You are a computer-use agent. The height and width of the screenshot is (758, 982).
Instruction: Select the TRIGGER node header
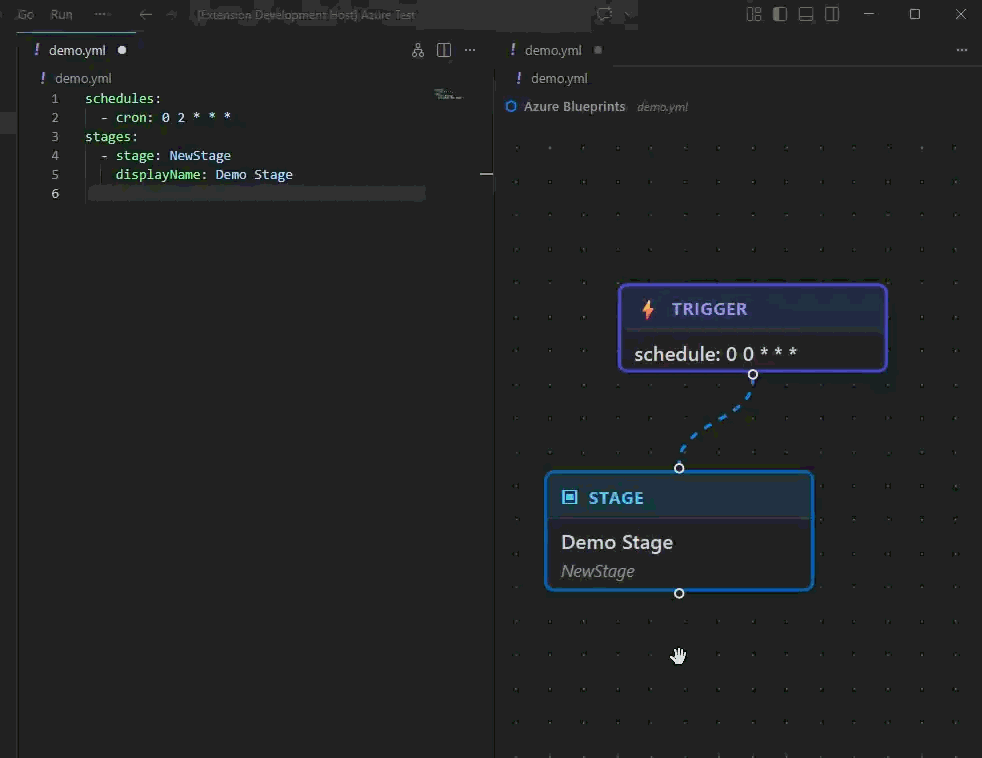coord(752,308)
